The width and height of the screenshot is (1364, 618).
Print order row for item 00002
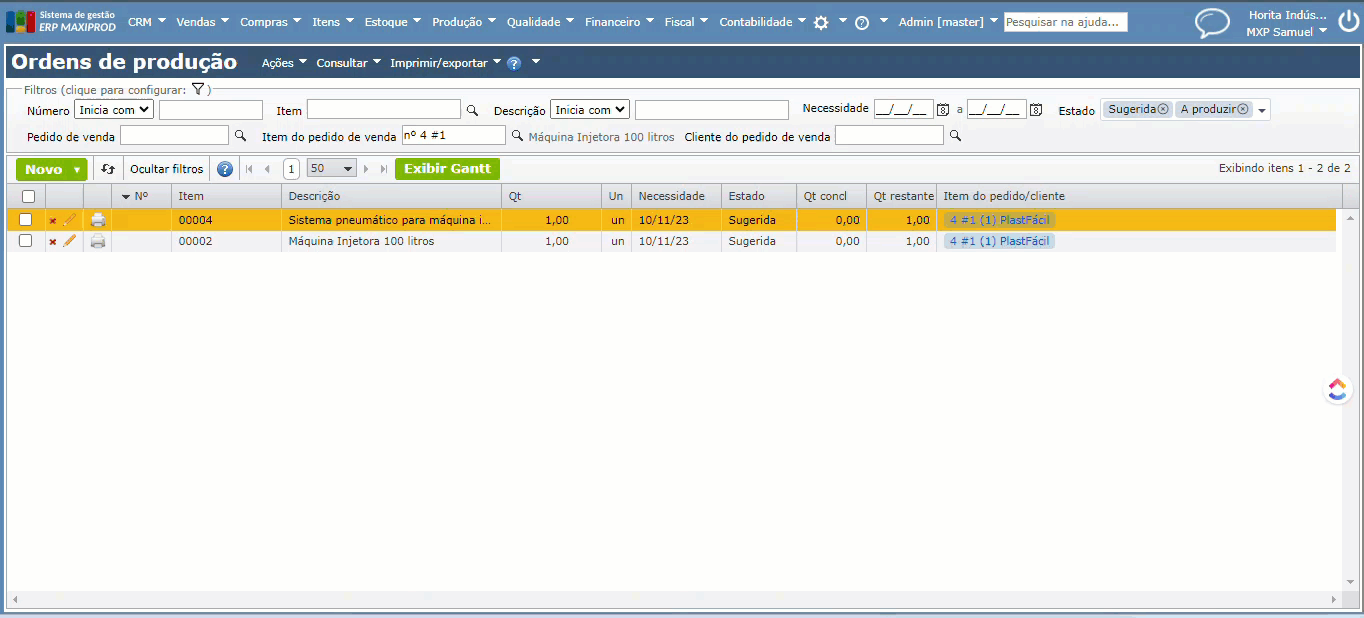97,241
